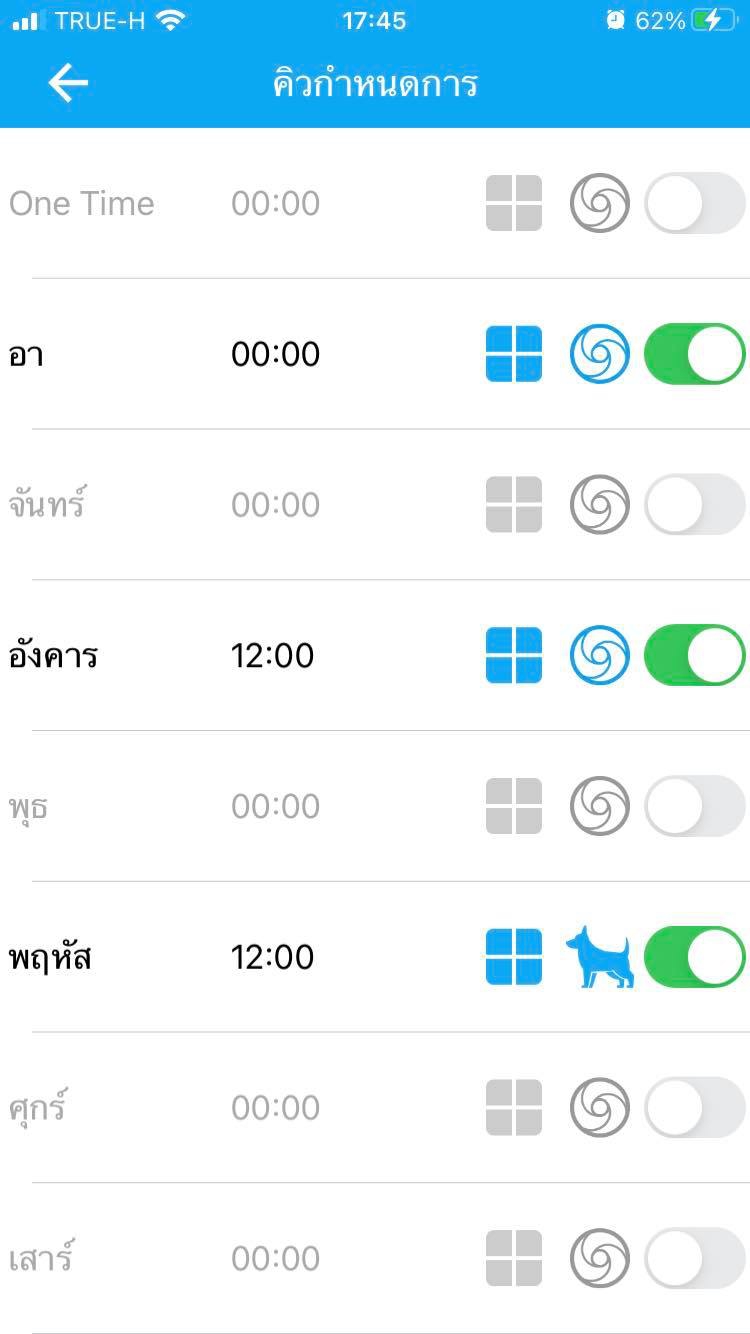This screenshot has width=750, height=1334.
Task: Tap the dog mode icon for พฤหัส
Action: [600, 957]
